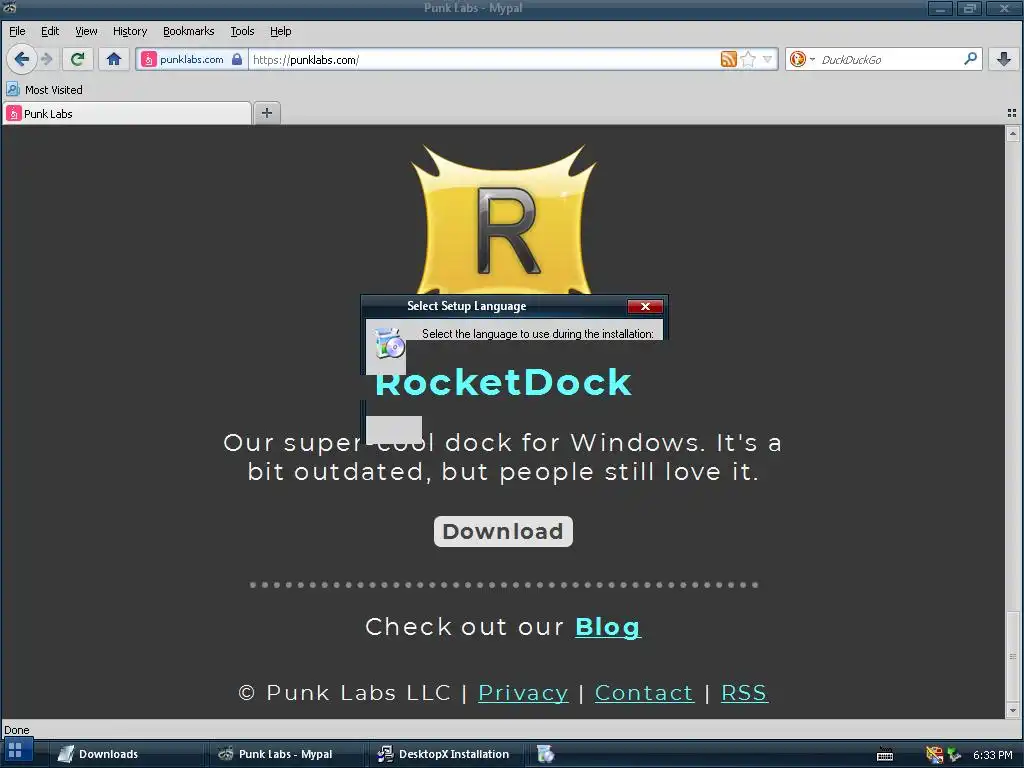This screenshot has height=768, width=1024.
Task: Click the RocketDock yellow logo image
Action: pos(504,219)
